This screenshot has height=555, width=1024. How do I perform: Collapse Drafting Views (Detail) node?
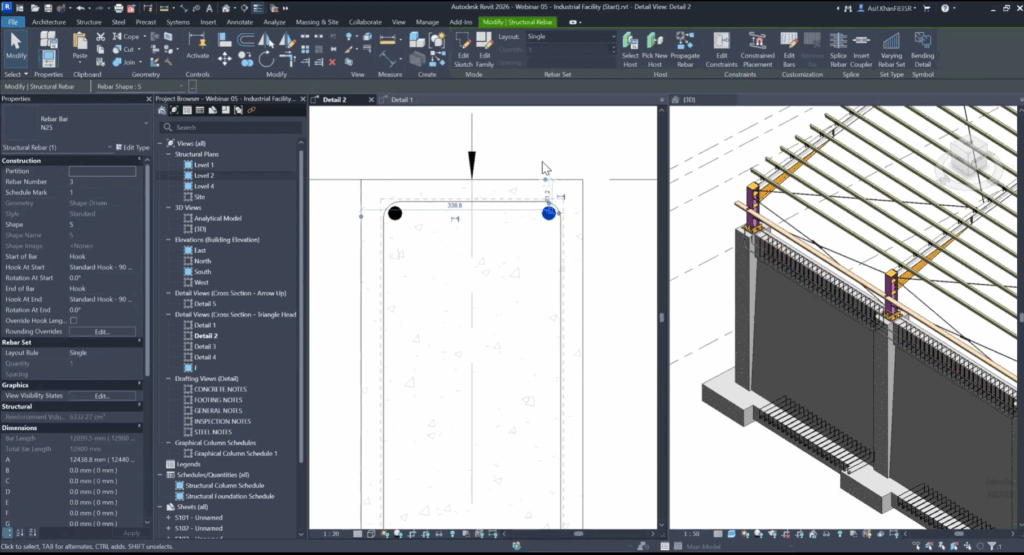coord(168,379)
